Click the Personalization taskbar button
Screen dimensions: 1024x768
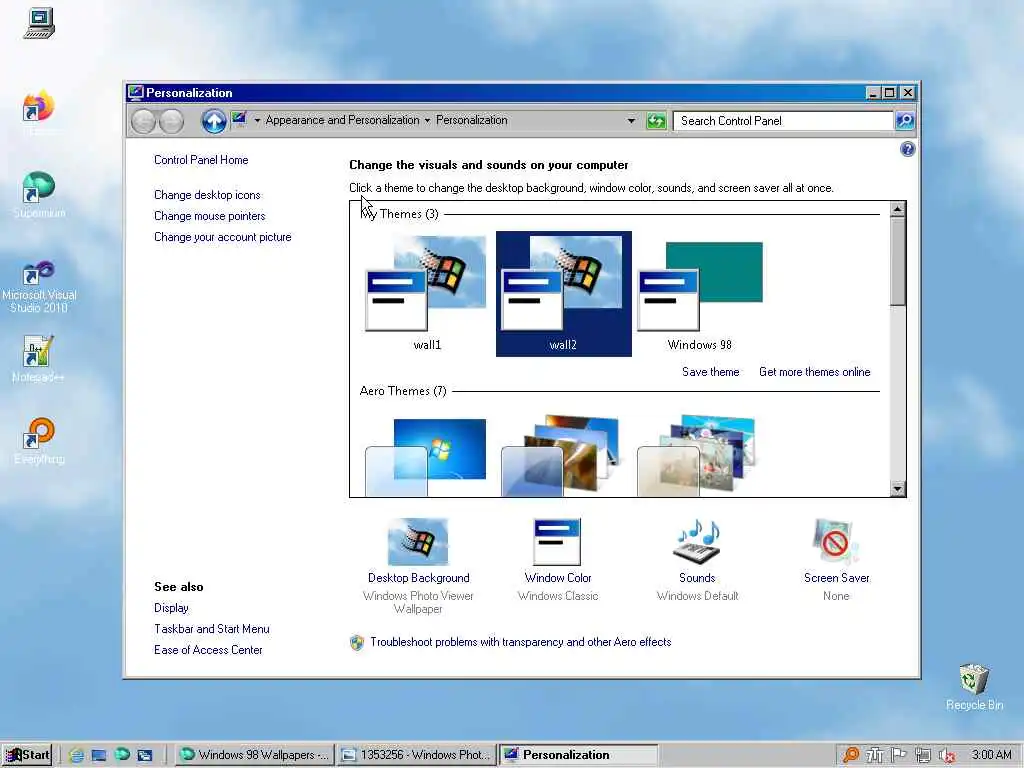pos(579,755)
